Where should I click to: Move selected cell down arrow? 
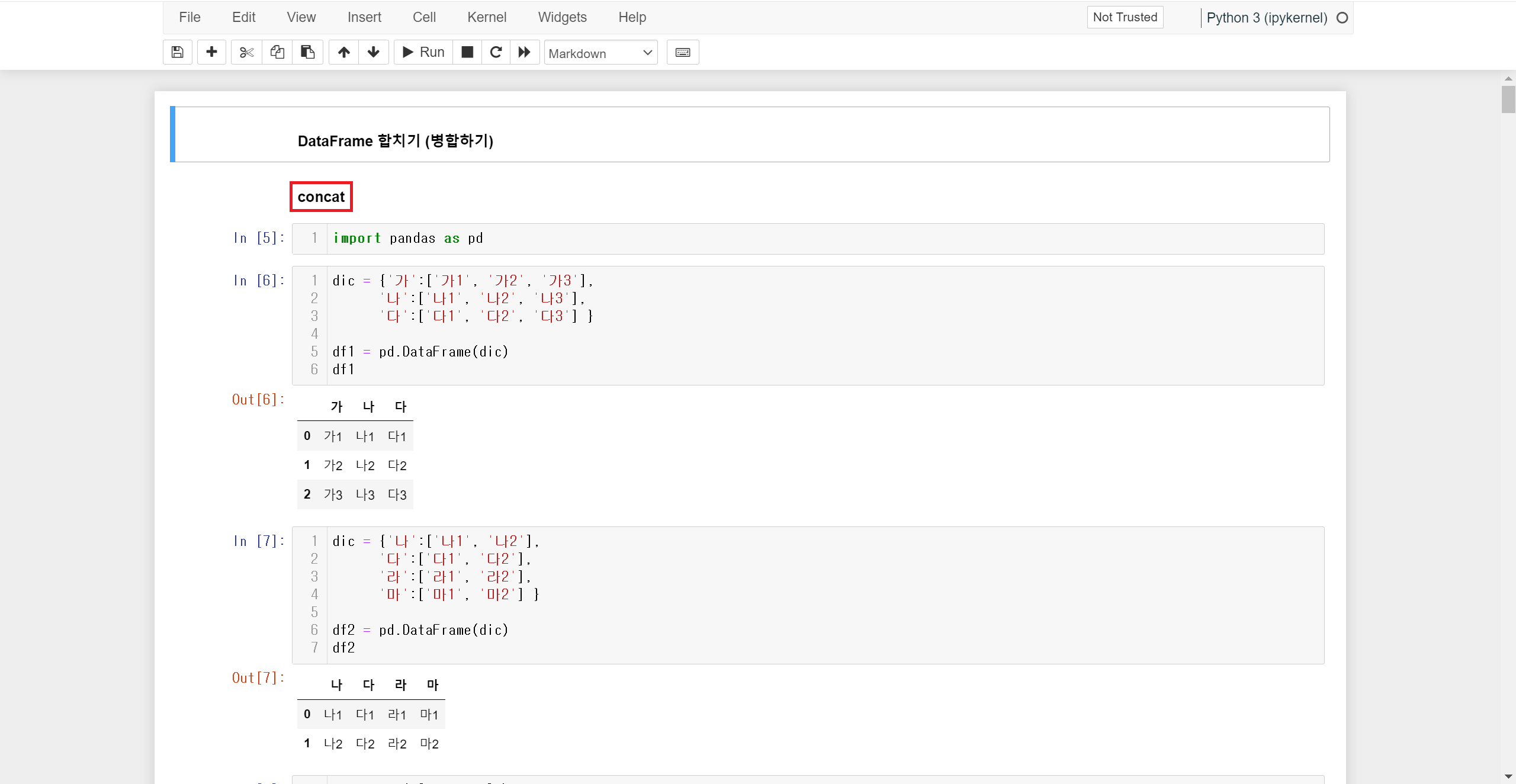[374, 52]
